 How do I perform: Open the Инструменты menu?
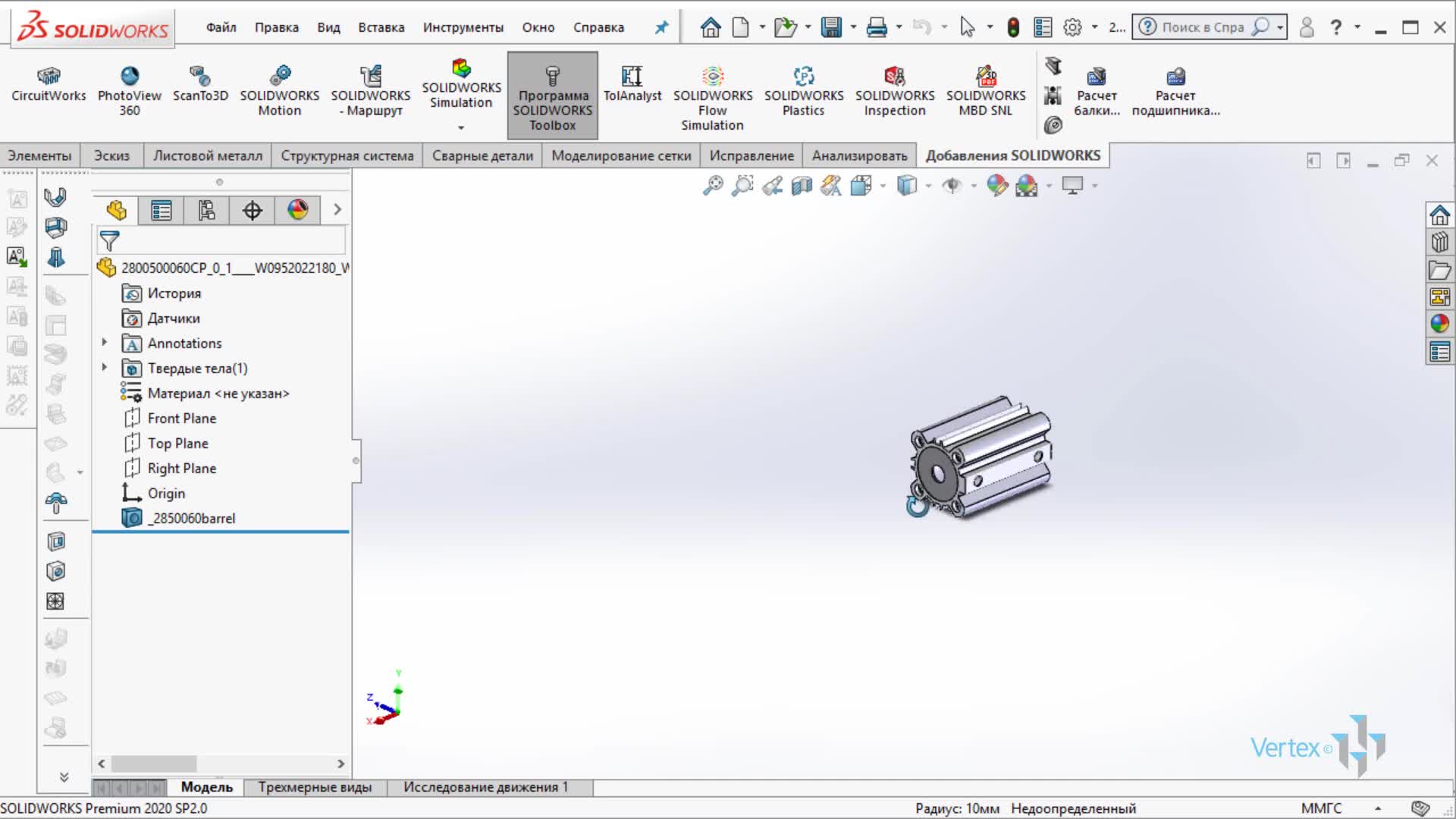click(x=463, y=27)
